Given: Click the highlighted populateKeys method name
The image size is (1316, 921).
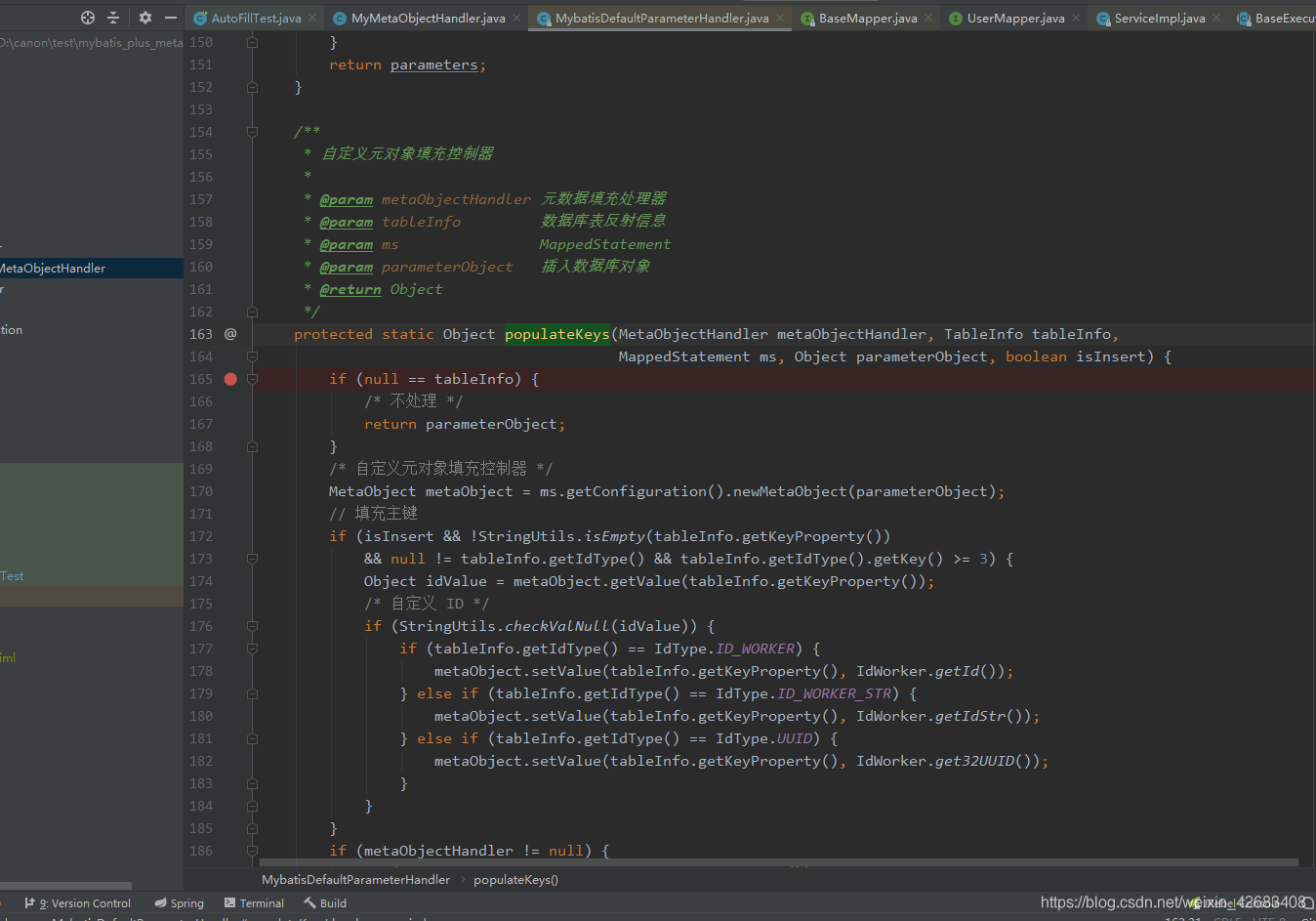Looking at the screenshot, I should pyautogui.click(x=557, y=334).
